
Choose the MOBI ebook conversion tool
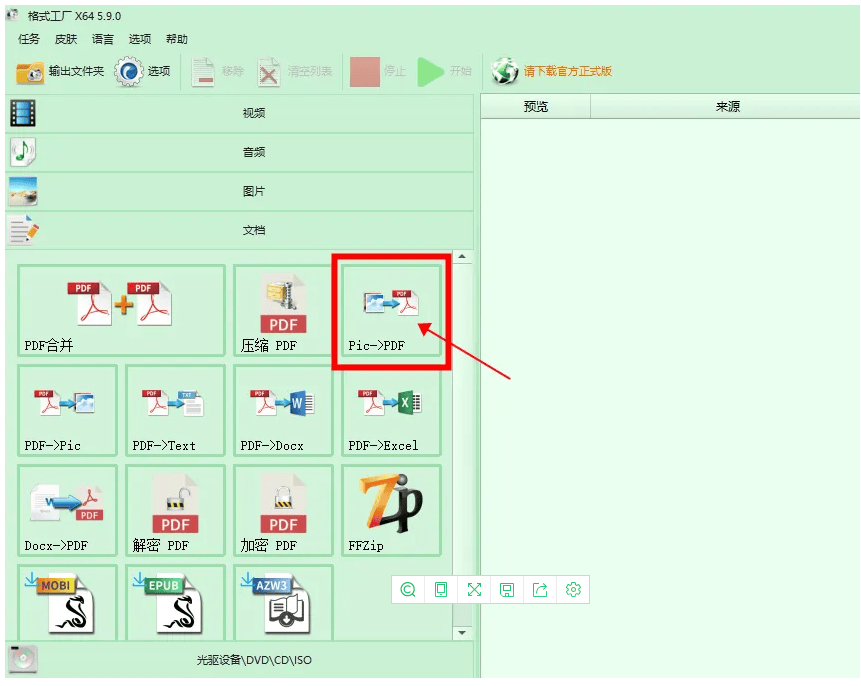[x=68, y=603]
